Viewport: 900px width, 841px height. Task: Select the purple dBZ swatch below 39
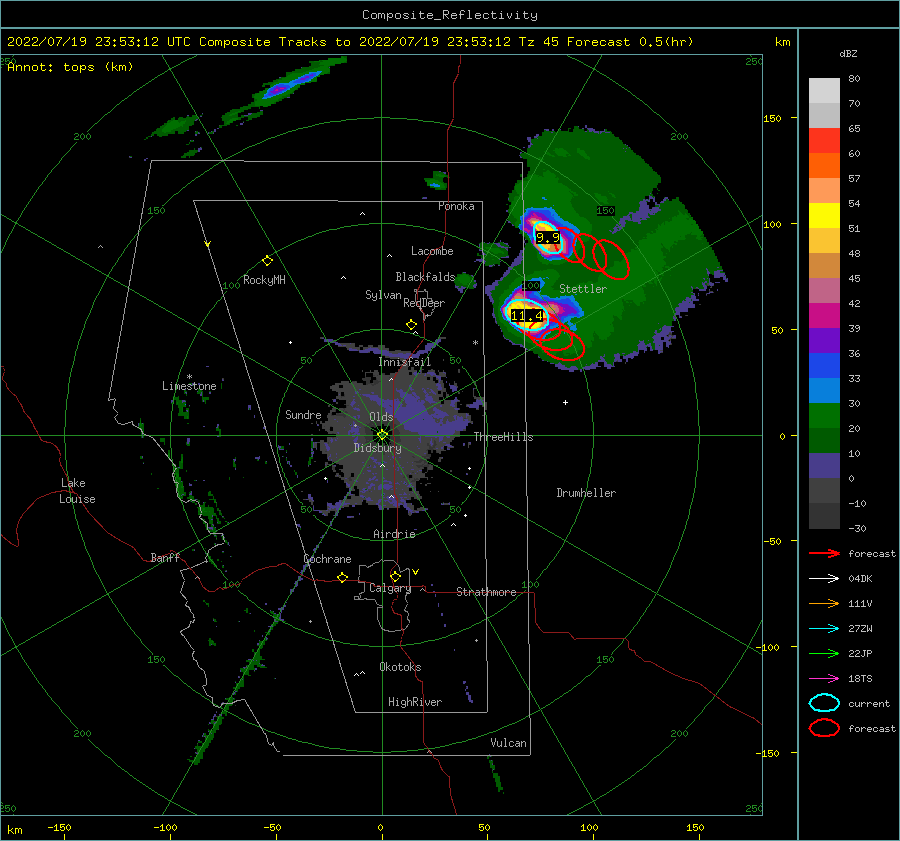(x=824, y=340)
